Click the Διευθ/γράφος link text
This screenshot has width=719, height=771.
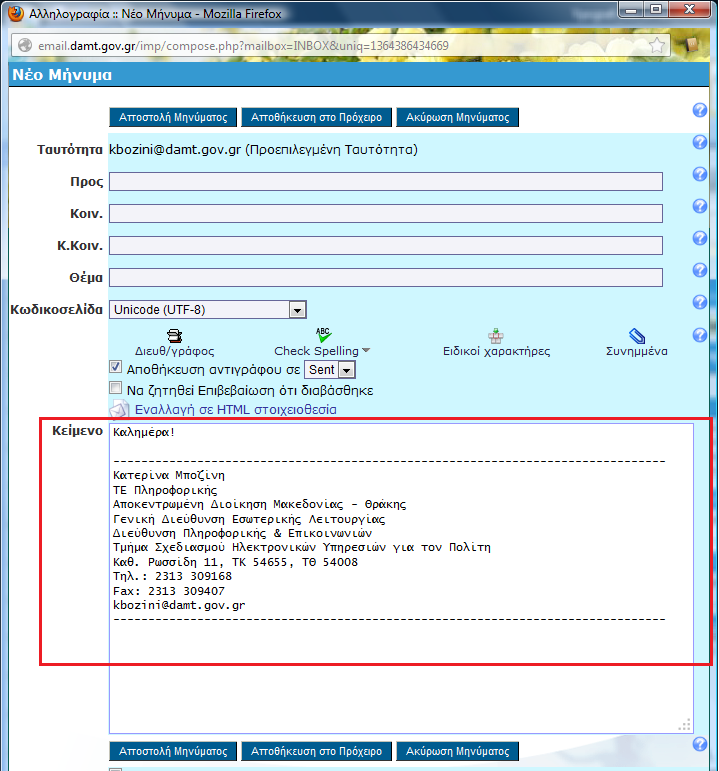click(175, 351)
